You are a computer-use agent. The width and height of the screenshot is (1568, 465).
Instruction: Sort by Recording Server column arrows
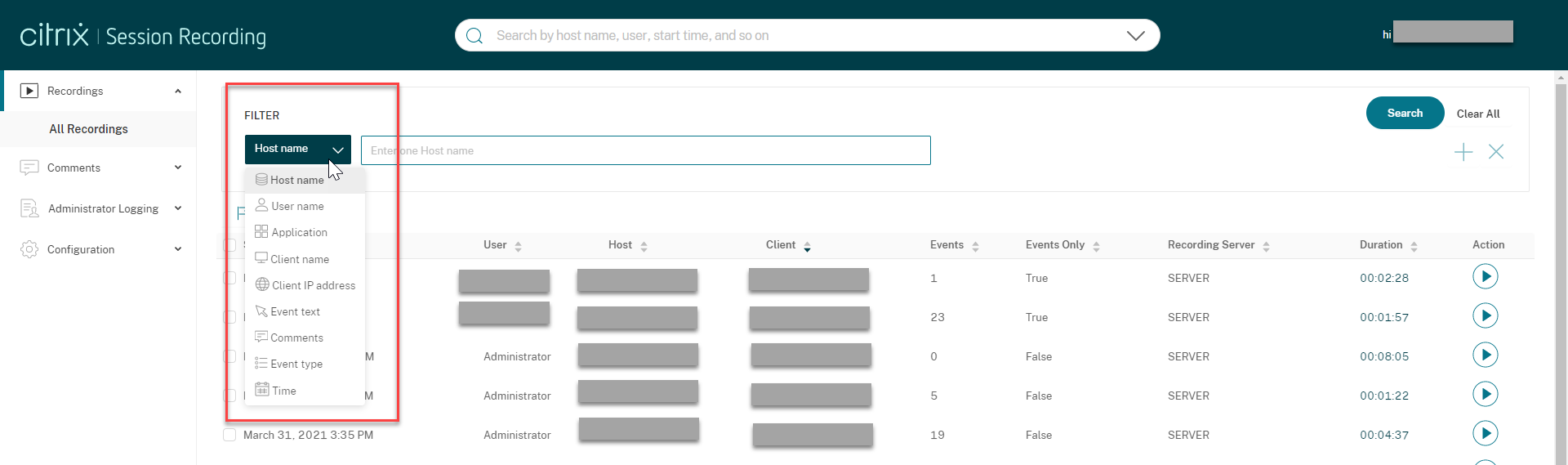point(1266,246)
